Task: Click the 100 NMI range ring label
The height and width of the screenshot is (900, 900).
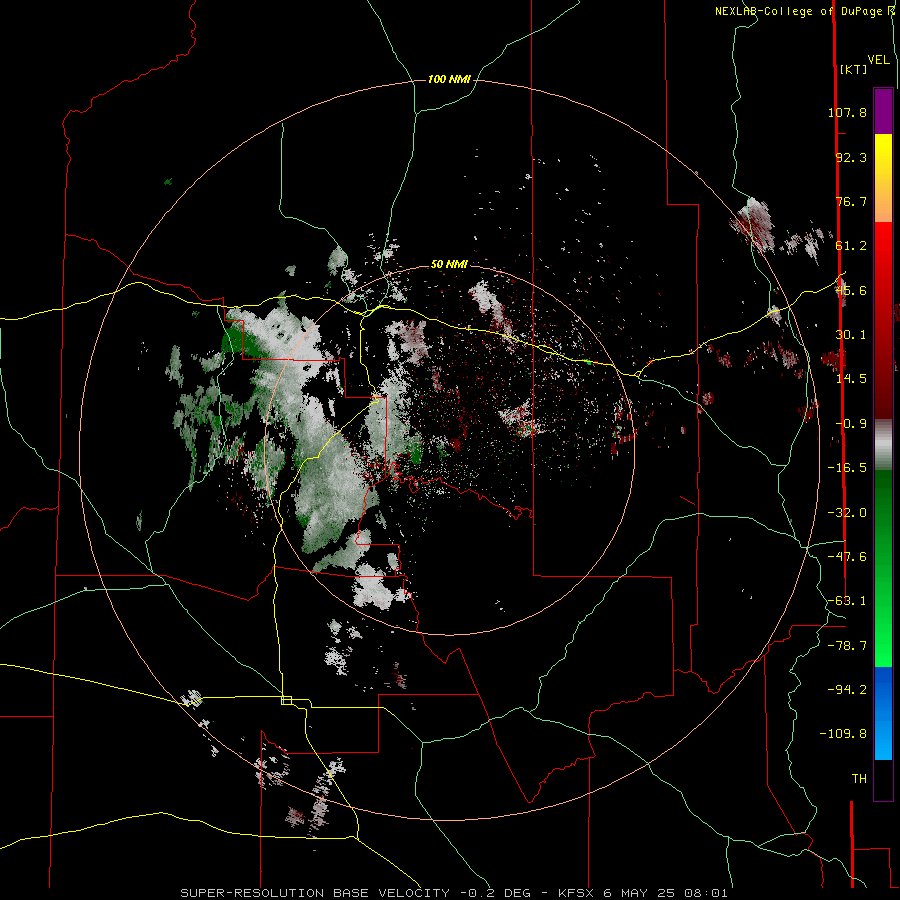Action: point(449,79)
